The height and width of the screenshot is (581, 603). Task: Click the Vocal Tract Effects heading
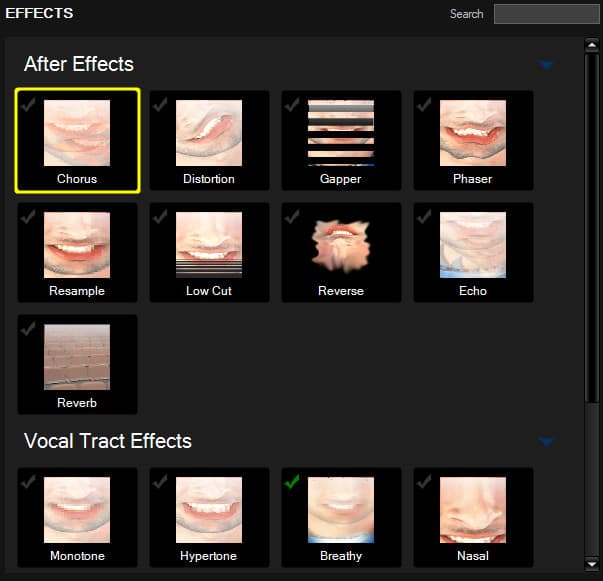pos(108,441)
